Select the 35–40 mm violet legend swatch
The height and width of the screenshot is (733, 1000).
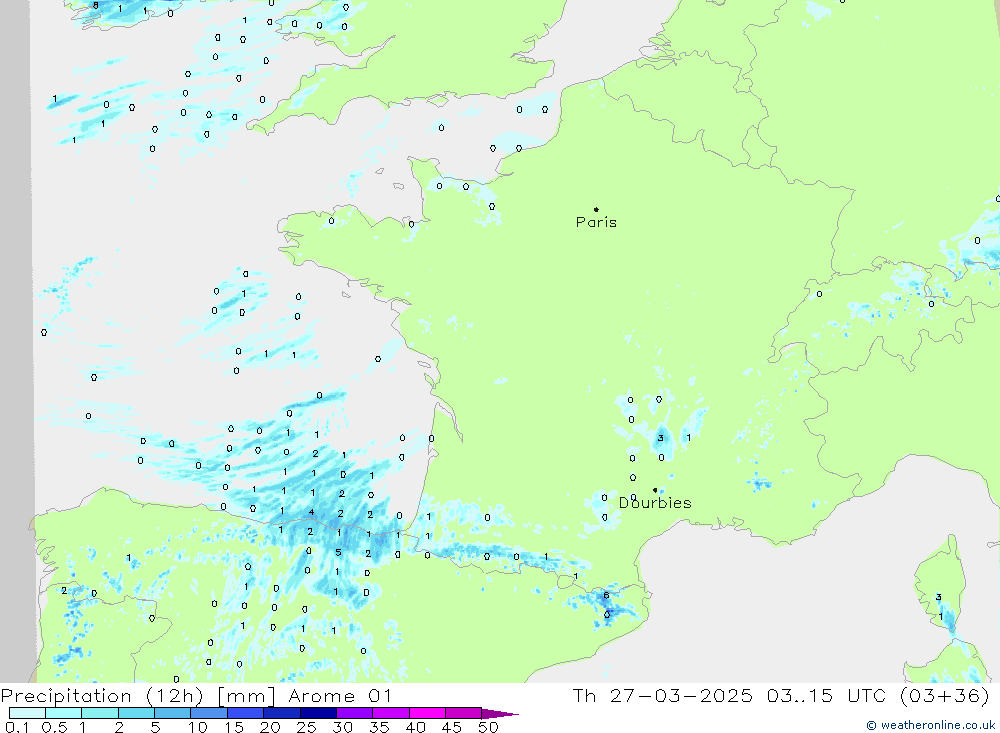coord(390,713)
